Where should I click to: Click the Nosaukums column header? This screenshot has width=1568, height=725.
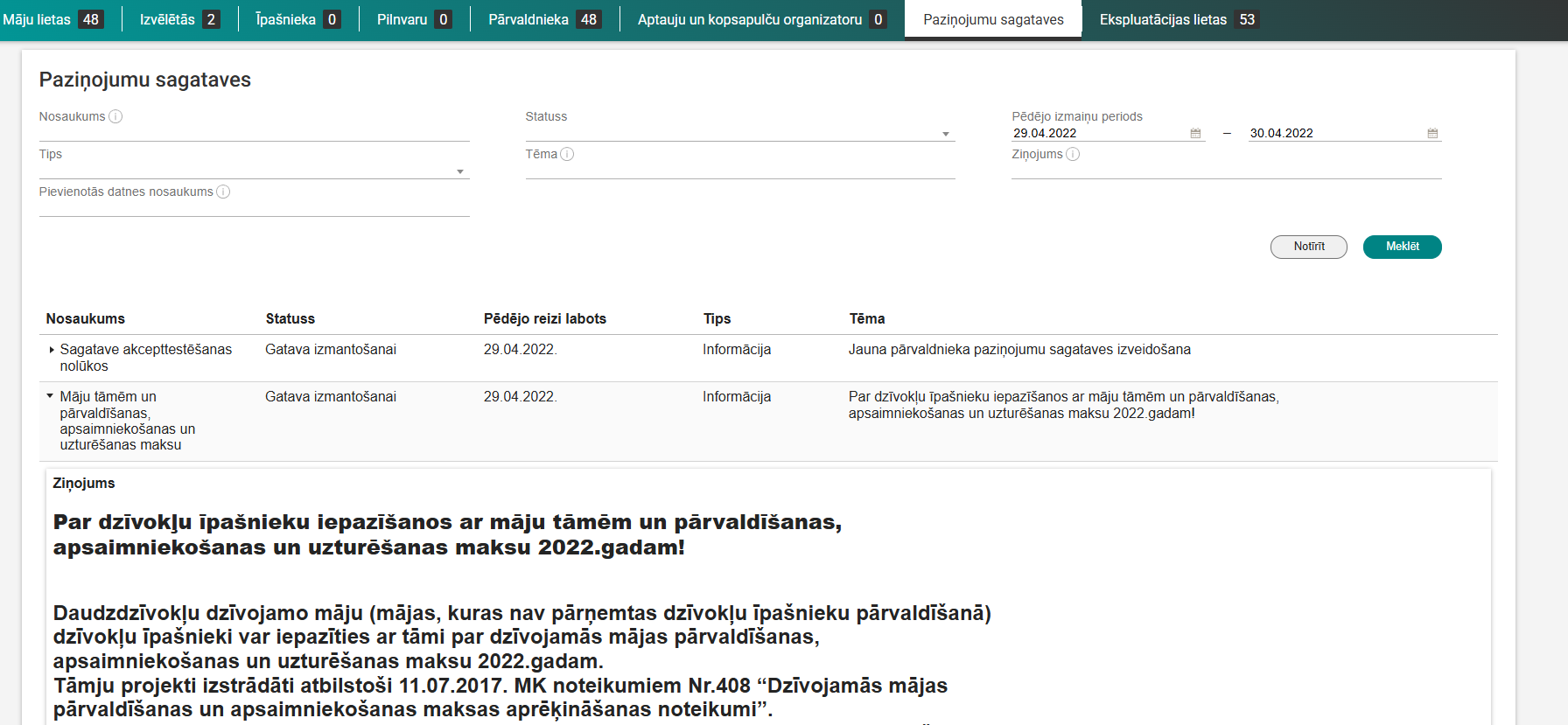pyautogui.click(x=86, y=319)
